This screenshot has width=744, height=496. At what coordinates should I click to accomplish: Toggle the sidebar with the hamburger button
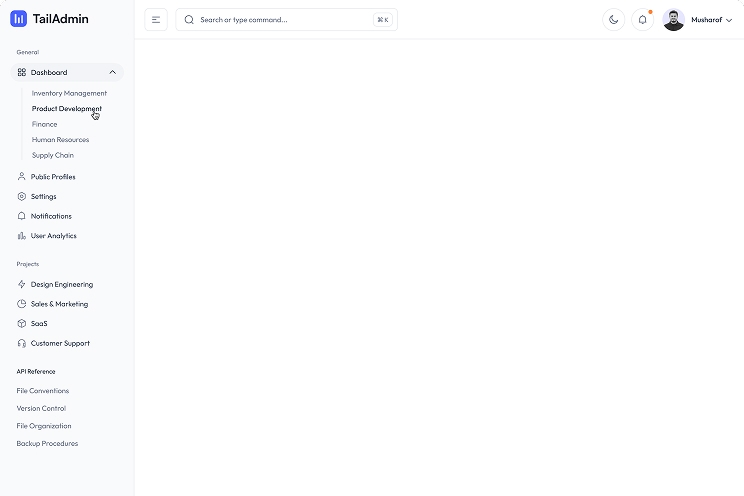pos(156,19)
